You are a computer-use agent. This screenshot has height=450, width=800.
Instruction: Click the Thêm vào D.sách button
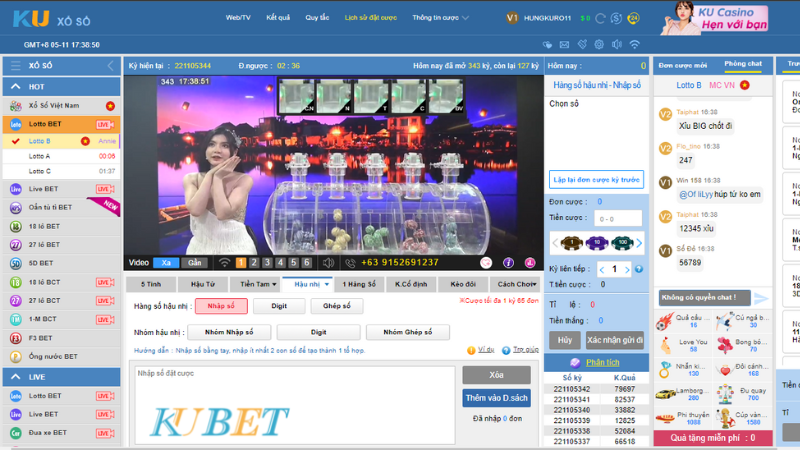(496, 398)
